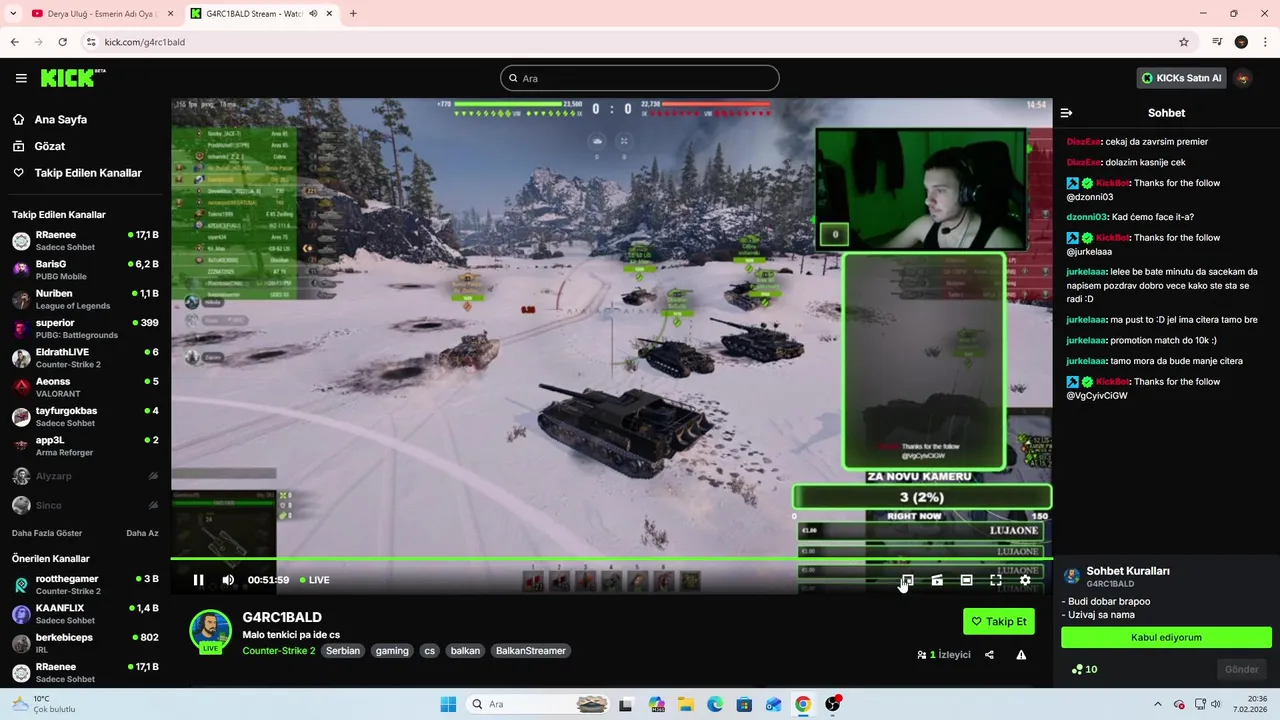The height and width of the screenshot is (720, 1280).
Task: Open OBS Studio from taskbar
Action: (x=833, y=704)
